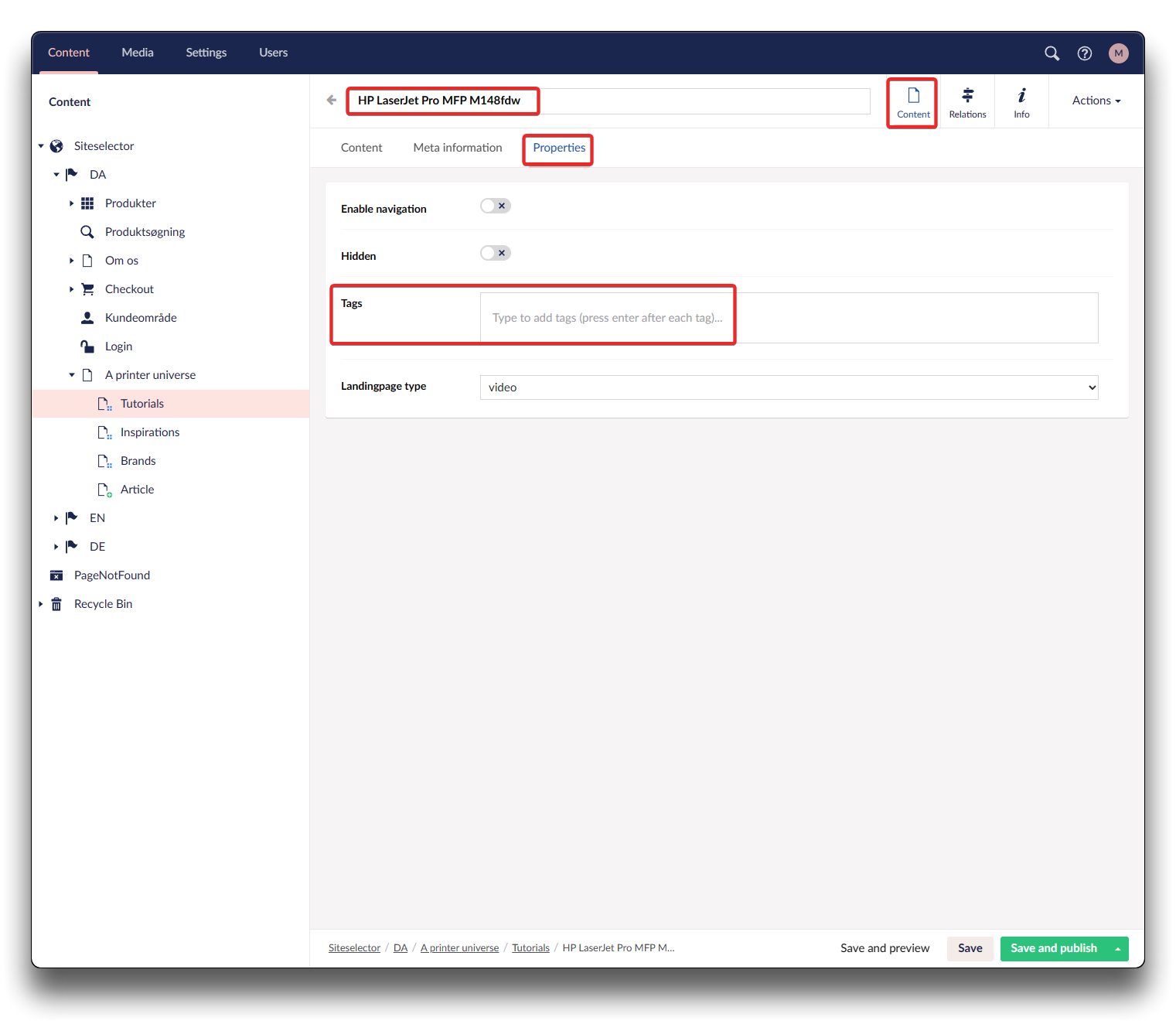Open the help question mark icon
The image size is (1176, 1024).
pyautogui.click(x=1085, y=53)
